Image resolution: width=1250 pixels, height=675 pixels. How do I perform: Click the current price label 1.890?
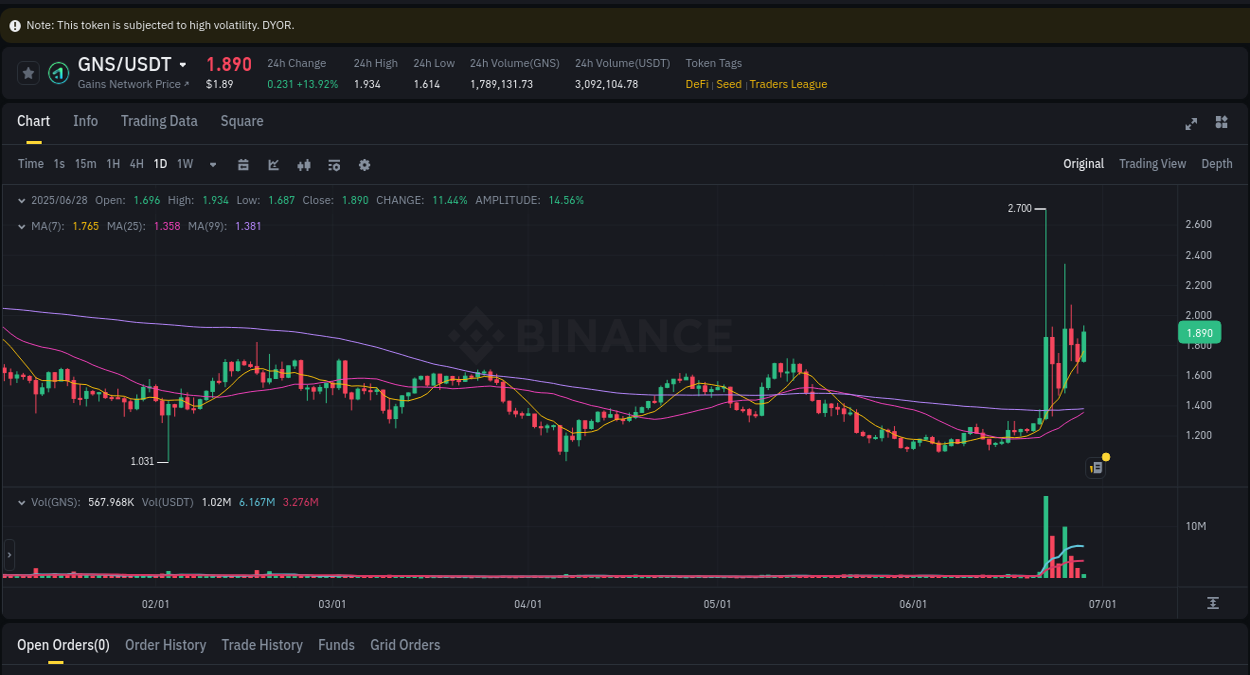point(1198,332)
